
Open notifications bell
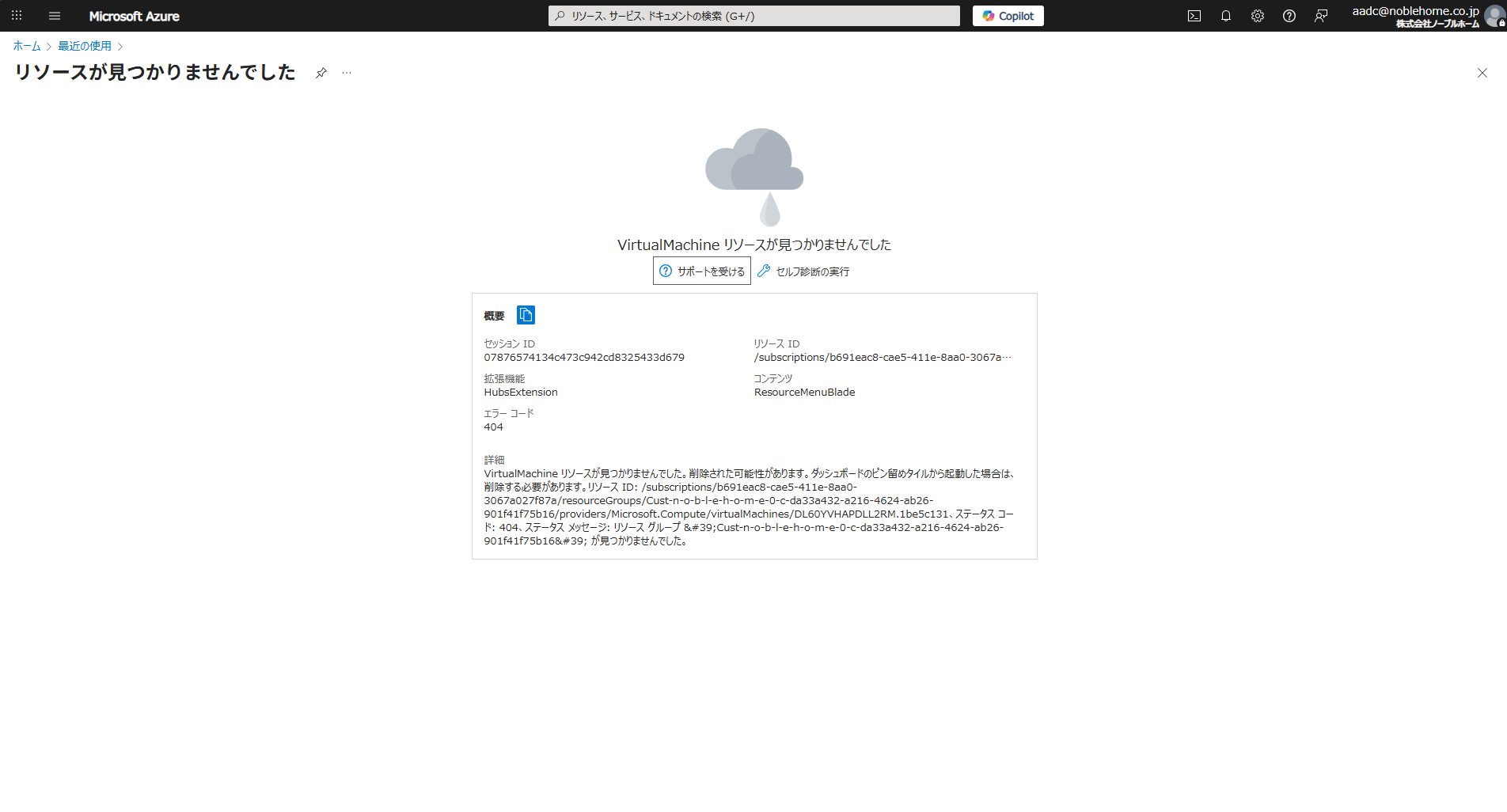[x=1226, y=16]
